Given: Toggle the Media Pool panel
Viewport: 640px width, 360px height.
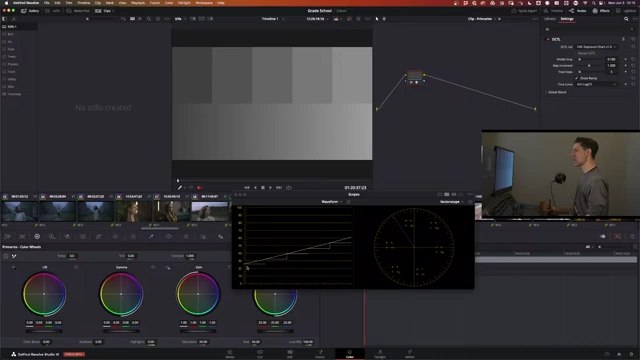Looking at the screenshot, I should [x=78, y=11].
